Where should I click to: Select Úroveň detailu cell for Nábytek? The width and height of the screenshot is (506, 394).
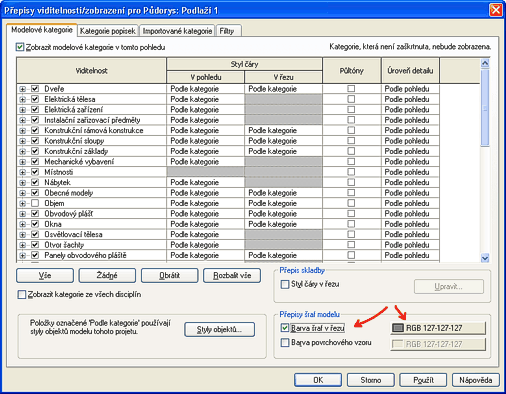410,182
